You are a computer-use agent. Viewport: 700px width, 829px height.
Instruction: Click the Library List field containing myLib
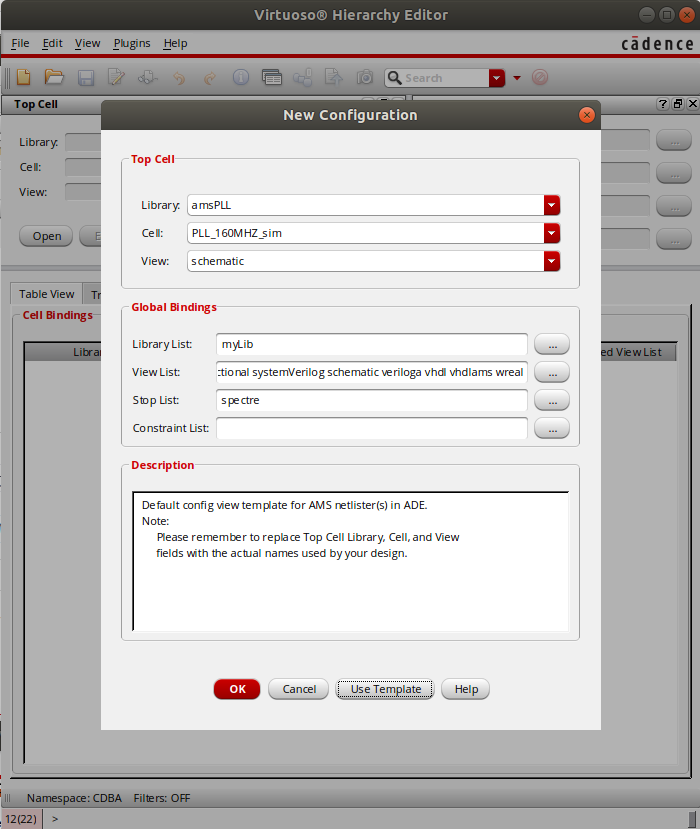point(372,344)
